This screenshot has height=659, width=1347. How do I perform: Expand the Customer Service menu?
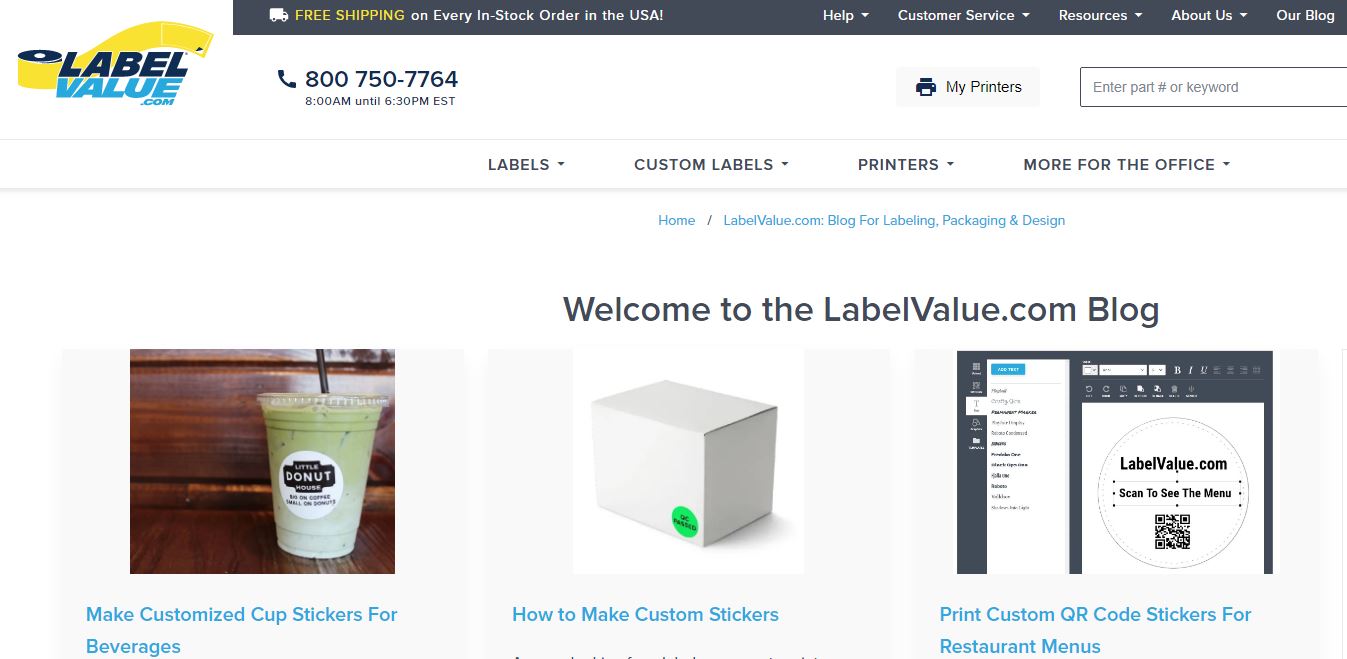coord(963,15)
